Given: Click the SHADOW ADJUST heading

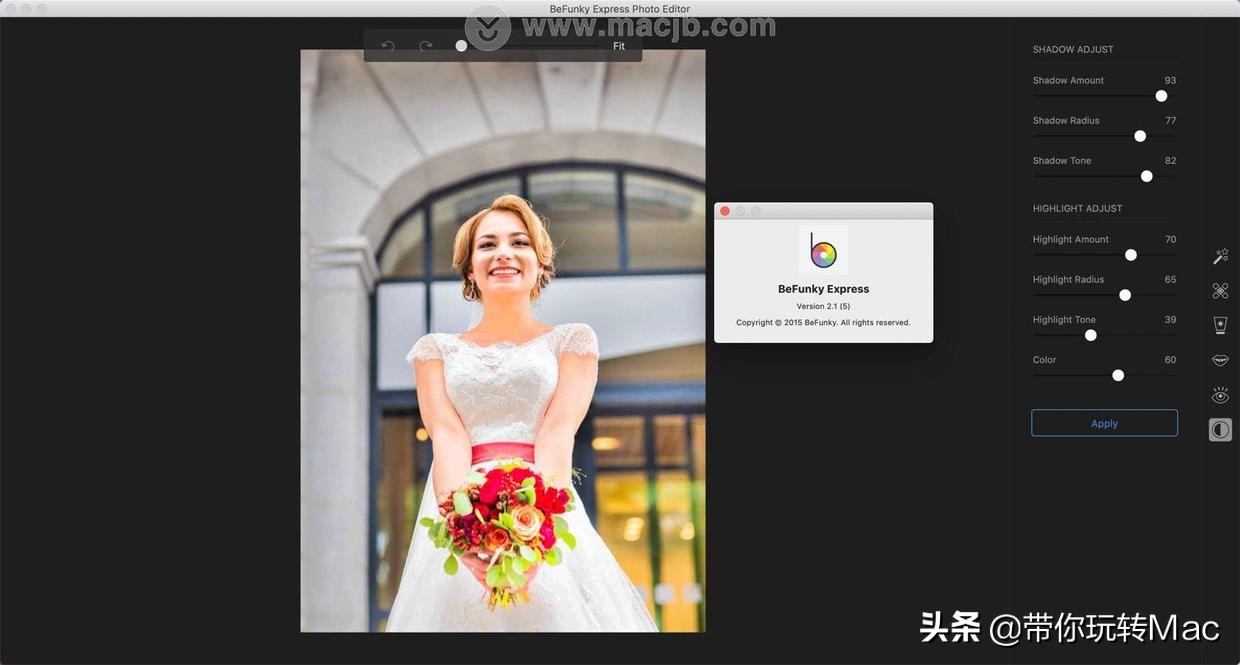Looking at the screenshot, I should click(x=1073, y=49).
